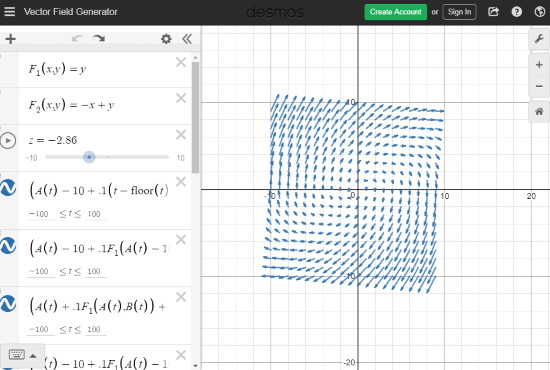Image resolution: width=550 pixels, height=370 pixels.
Task: Toggle visibility of A(t) + .1F1(A(t),B(t)) curve
Action: pos(8,303)
